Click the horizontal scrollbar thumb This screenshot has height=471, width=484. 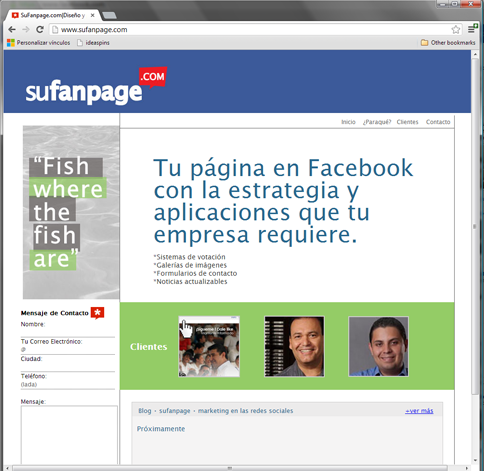click(x=230, y=468)
